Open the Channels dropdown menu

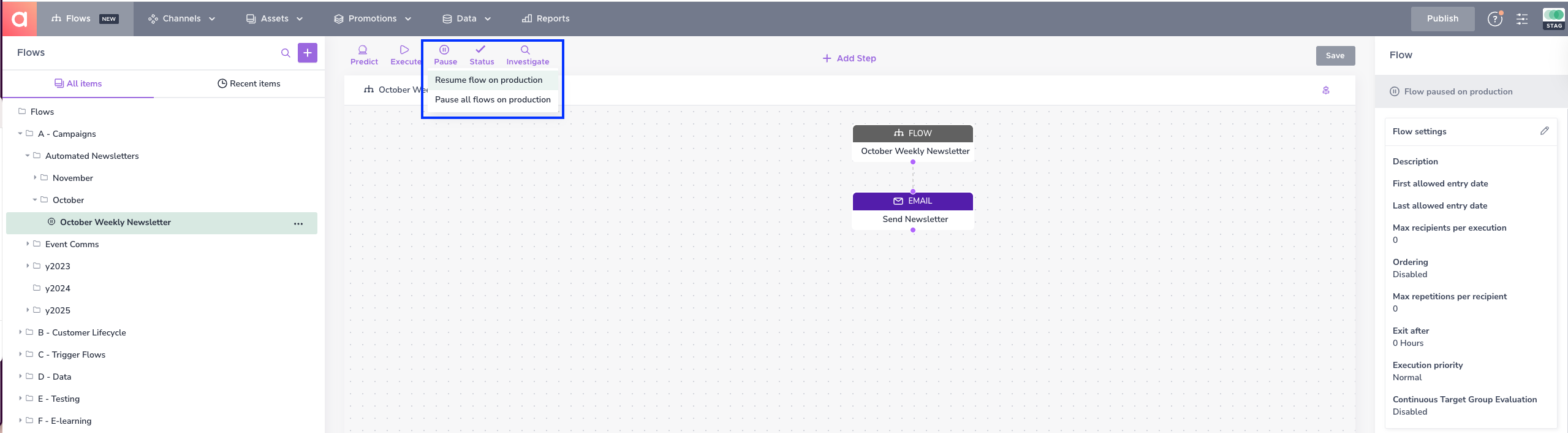point(182,18)
